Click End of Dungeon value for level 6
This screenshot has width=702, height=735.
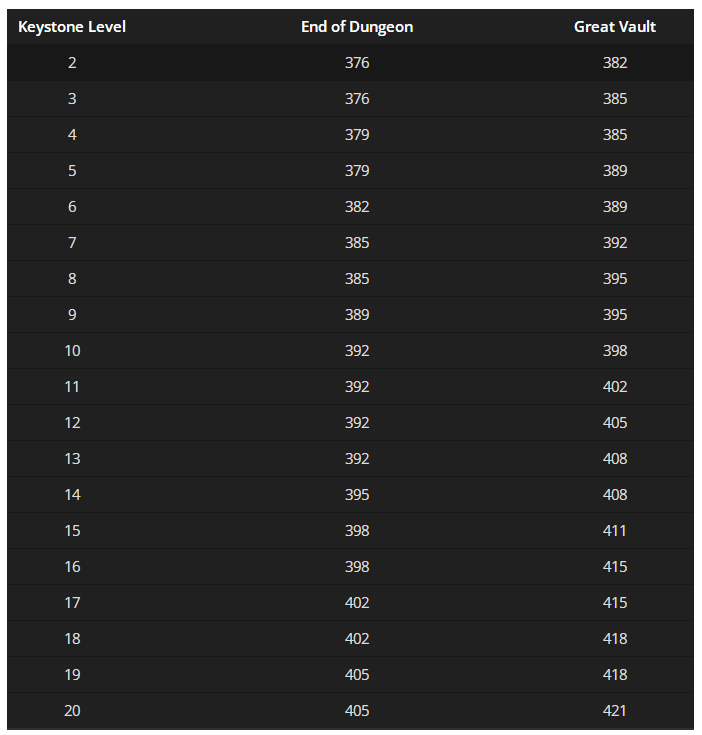pyautogui.click(x=357, y=207)
